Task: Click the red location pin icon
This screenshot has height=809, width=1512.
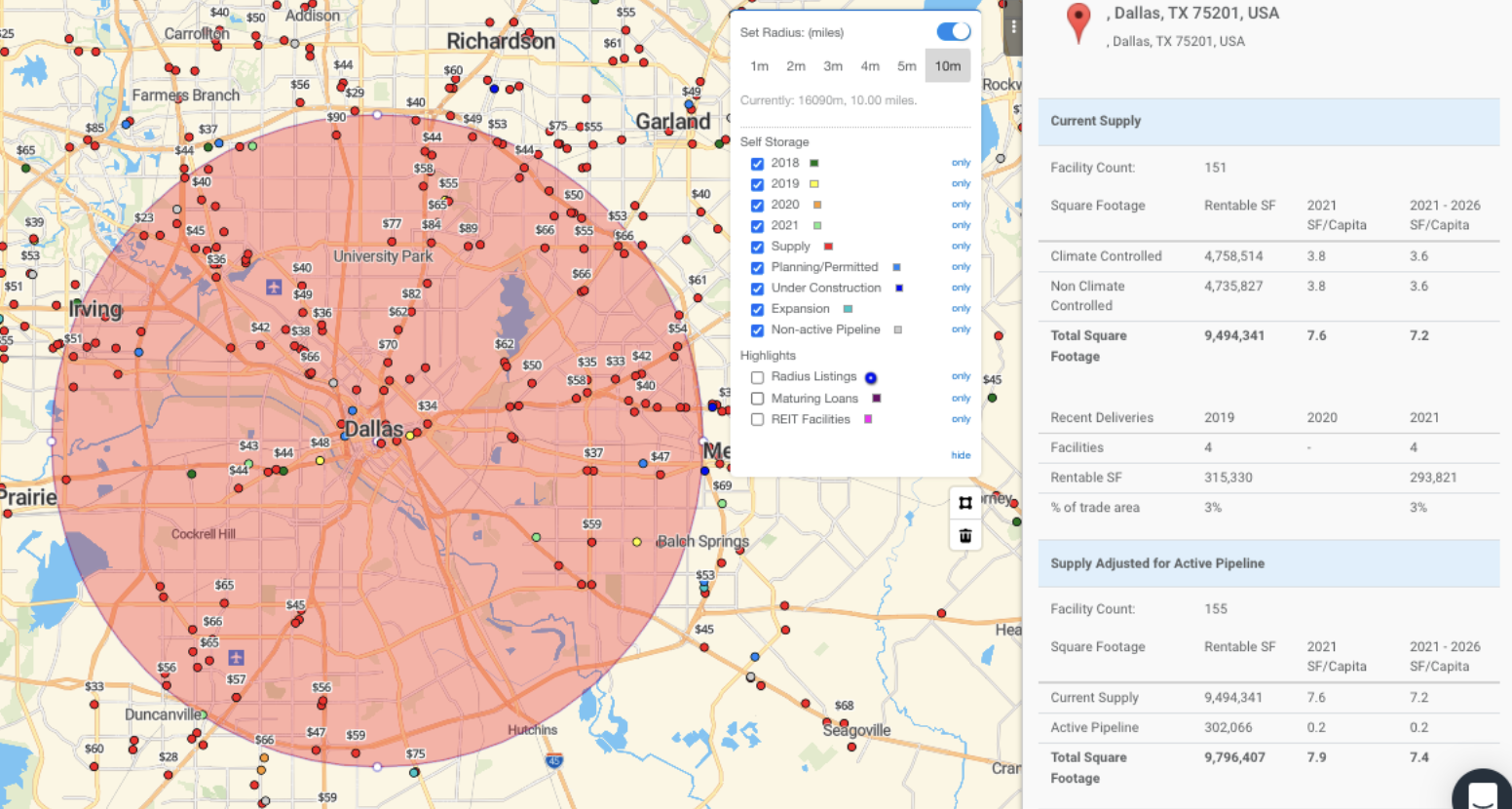Action: pos(1077,21)
